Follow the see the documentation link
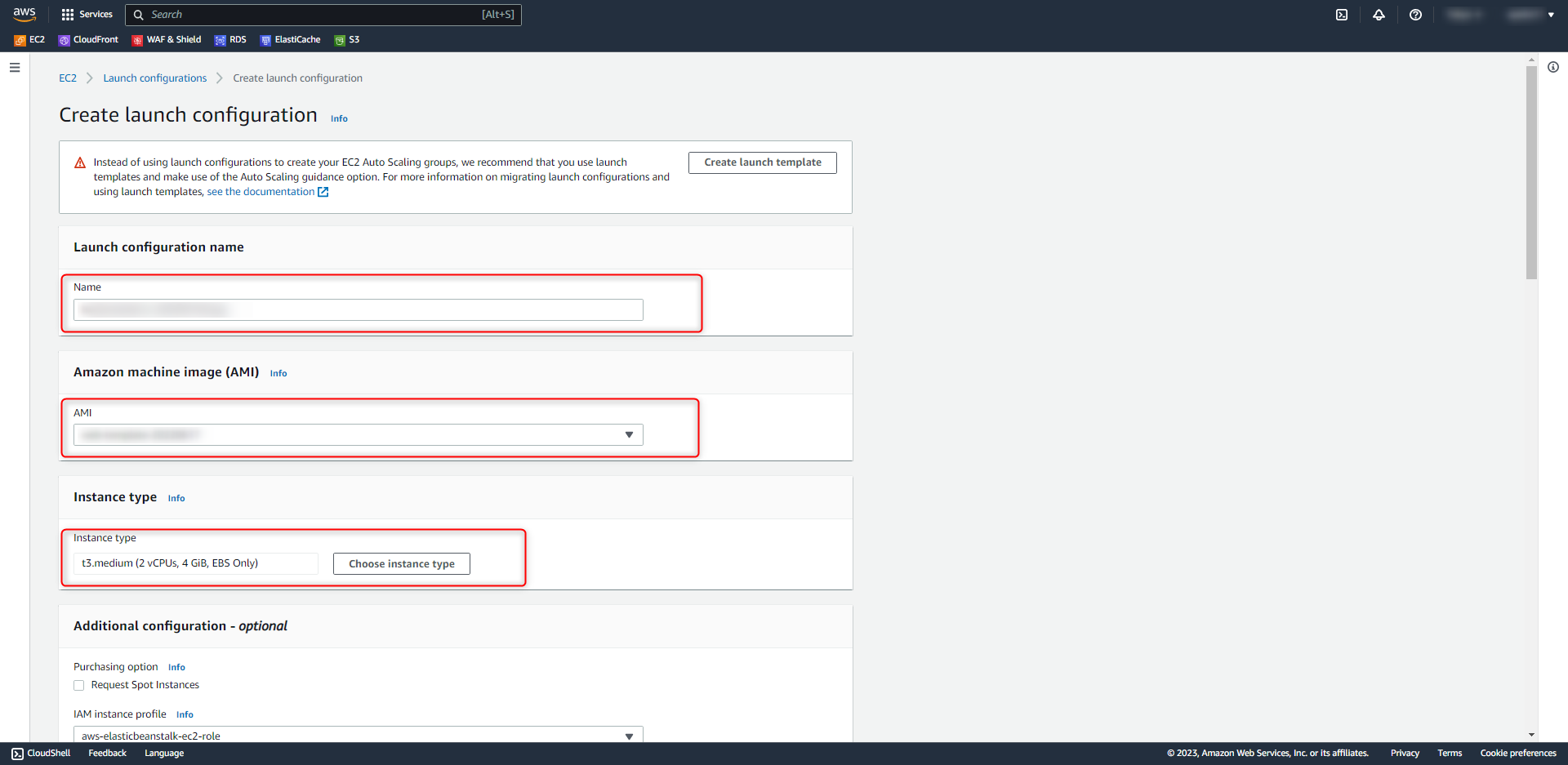The height and width of the screenshot is (765, 1568). coord(261,192)
